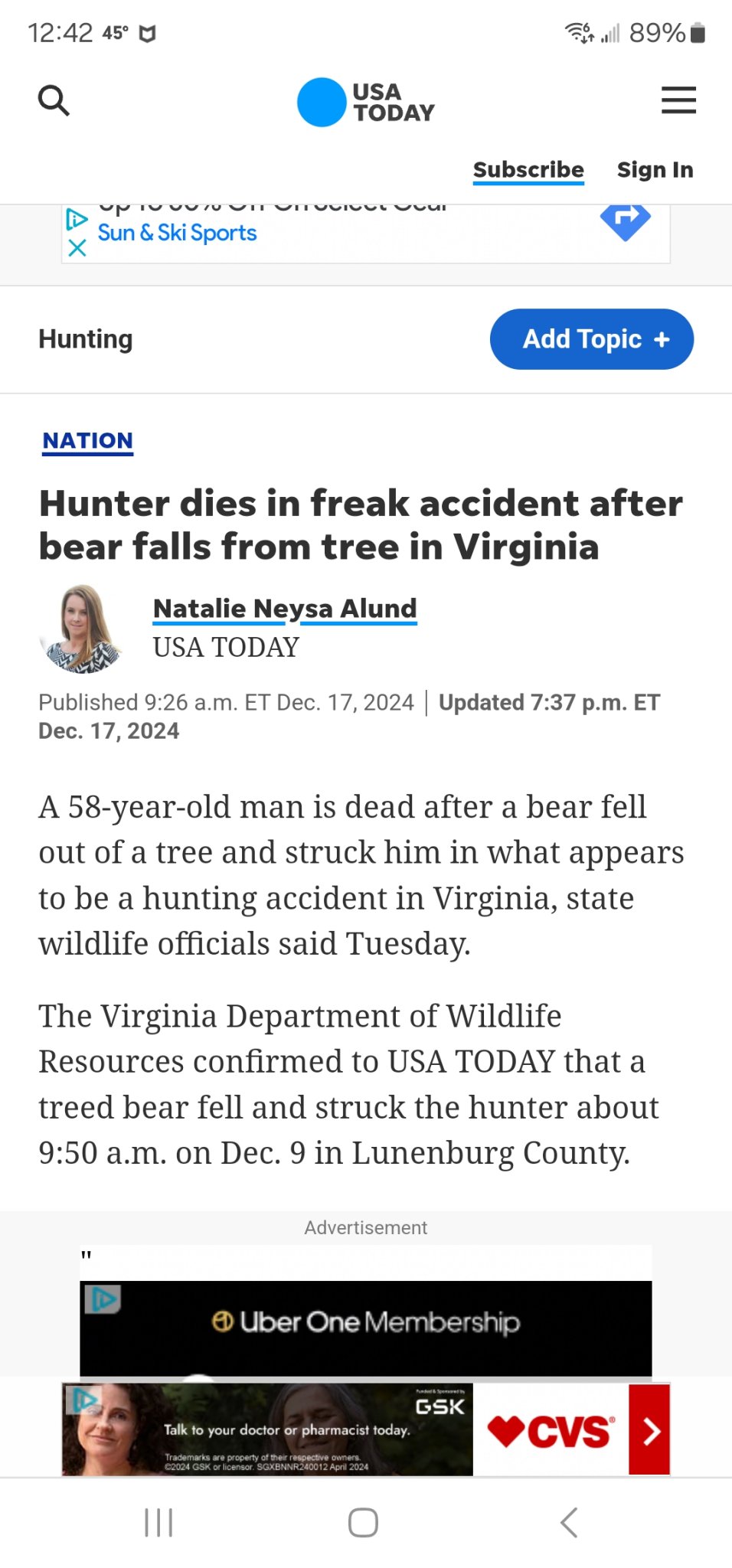Open the hamburger navigation menu
The width and height of the screenshot is (732, 1568).
coord(678,100)
